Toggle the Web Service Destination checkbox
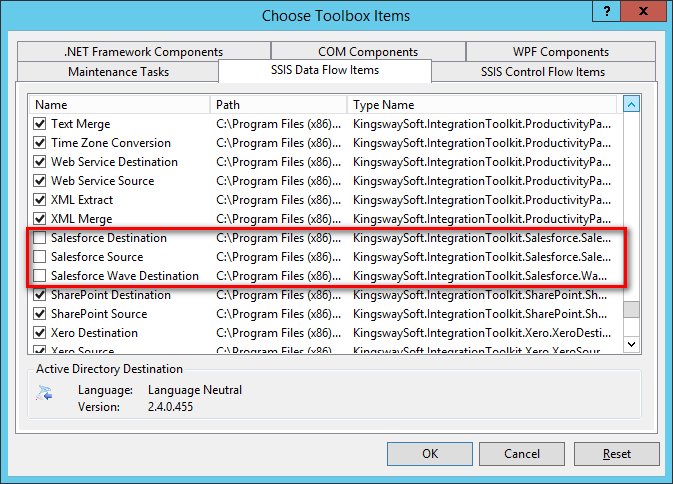The height and width of the screenshot is (484, 673). [39, 162]
